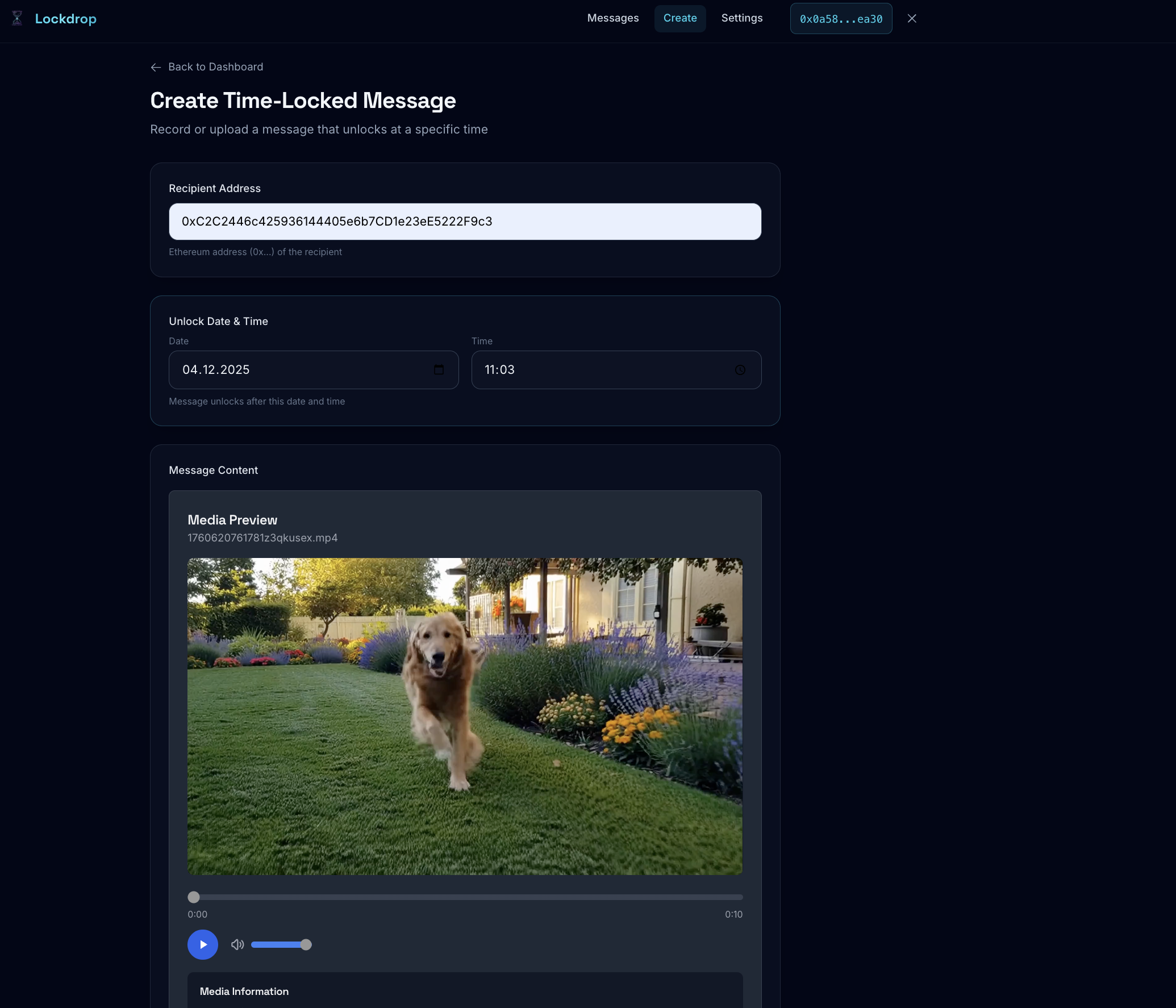1176x1008 pixels.
Task: Click the Media Information panel header
Action: tap(244, 991)
